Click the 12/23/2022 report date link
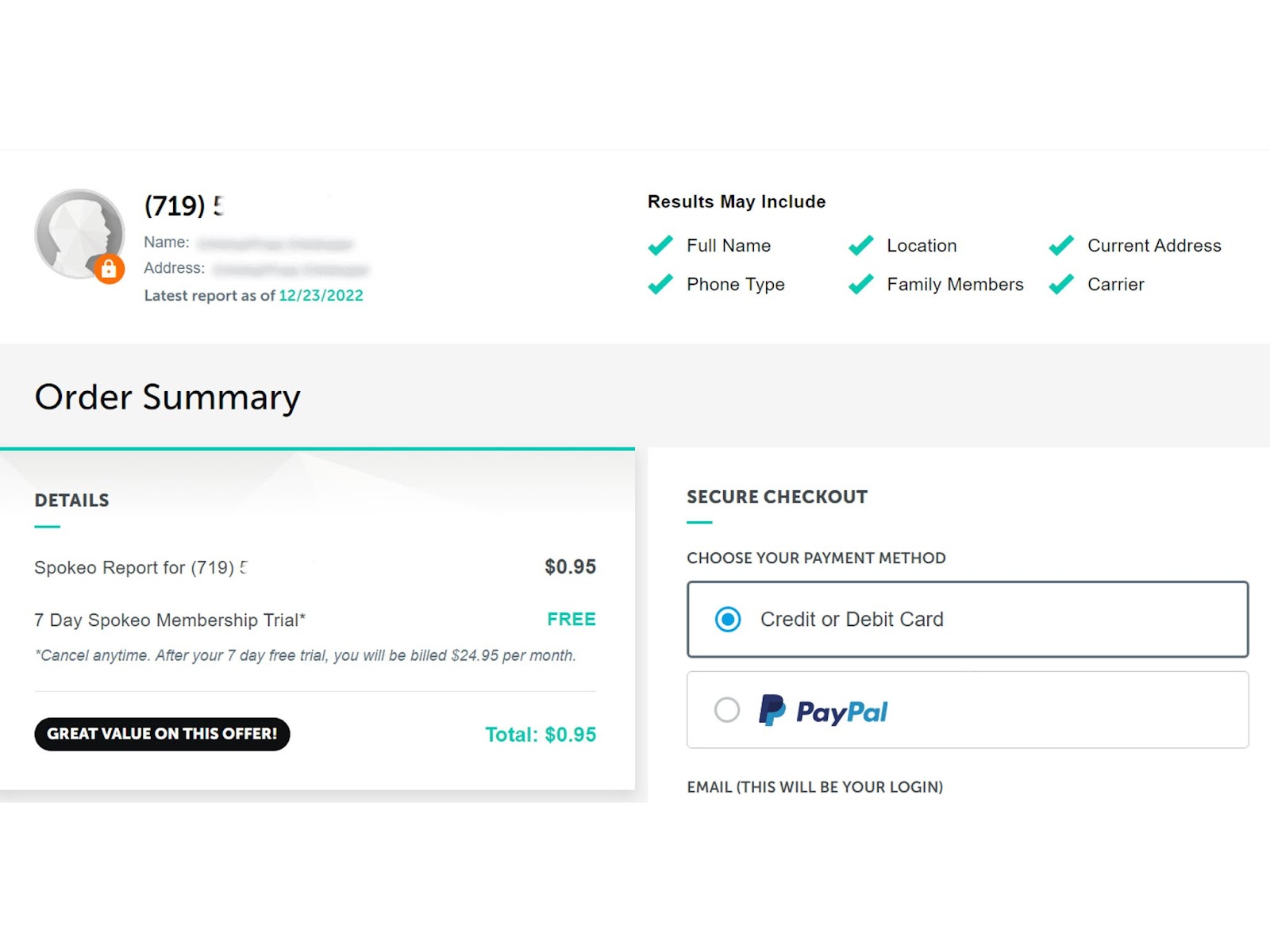Viewport: 1270px width, 952px height. (x=321, y=295)
